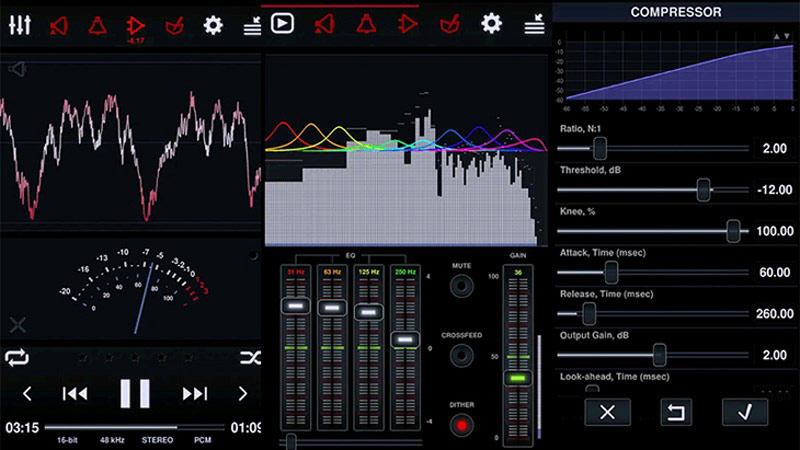800x450 pixels.
Task: Toggle the Mute knob
Action: click(x=461, y=287)
